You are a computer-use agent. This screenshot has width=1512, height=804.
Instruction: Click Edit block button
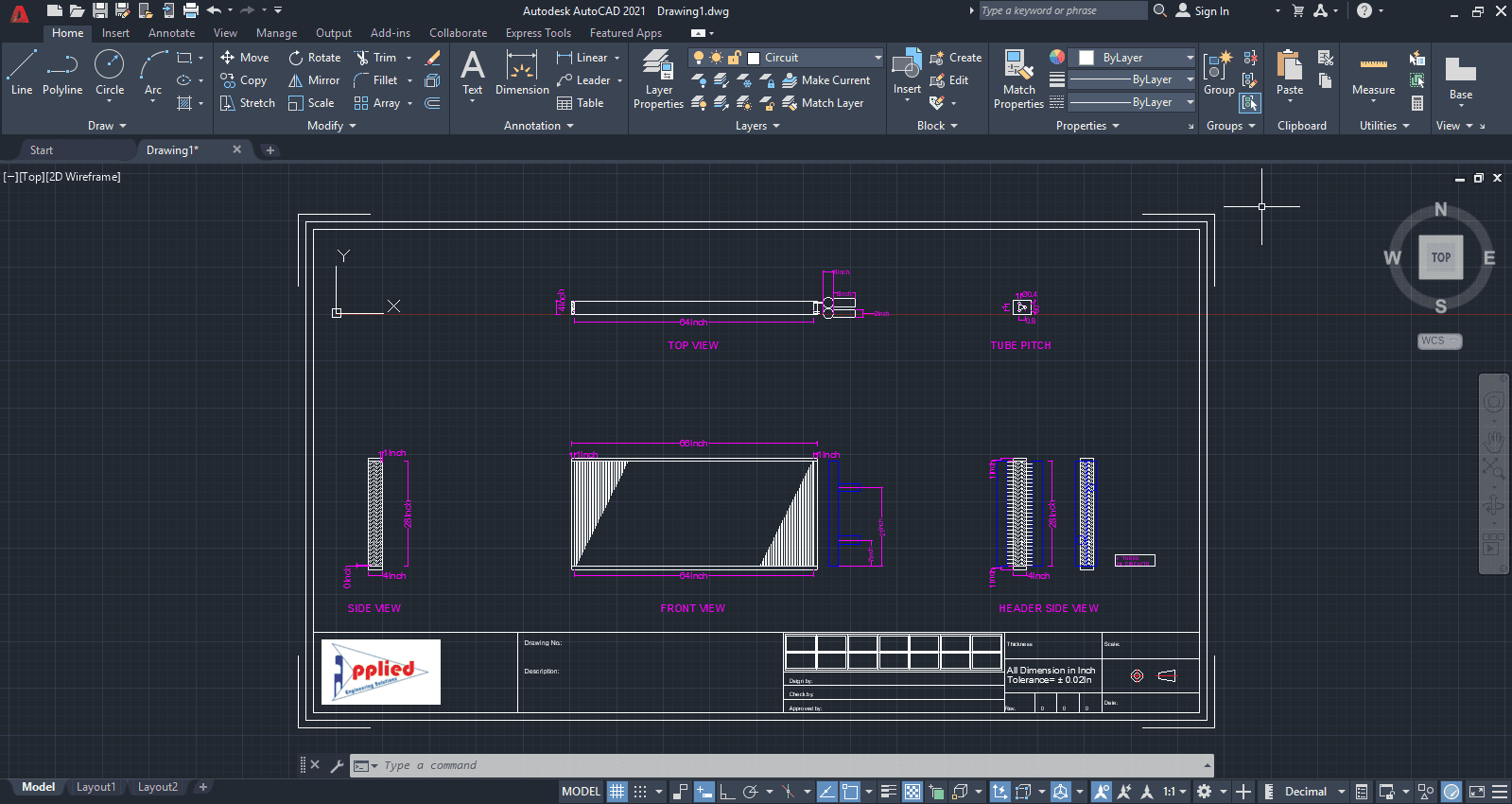pyautogui.click(x=949, y=80)
